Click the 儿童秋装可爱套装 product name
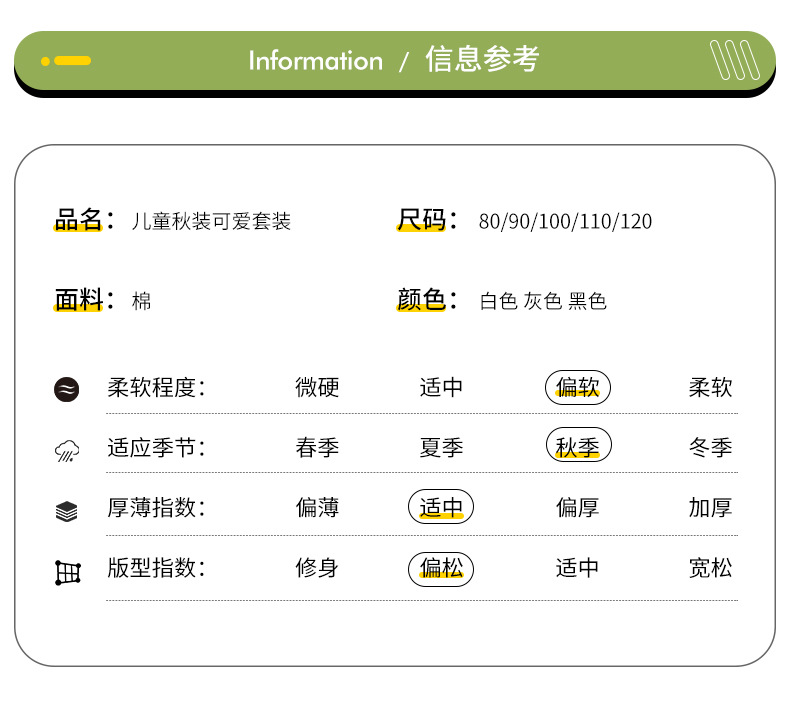 [211, 221]
